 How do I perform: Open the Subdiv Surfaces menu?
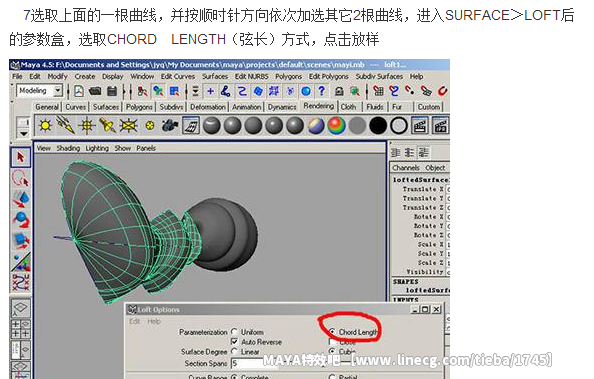click(379, 77)
